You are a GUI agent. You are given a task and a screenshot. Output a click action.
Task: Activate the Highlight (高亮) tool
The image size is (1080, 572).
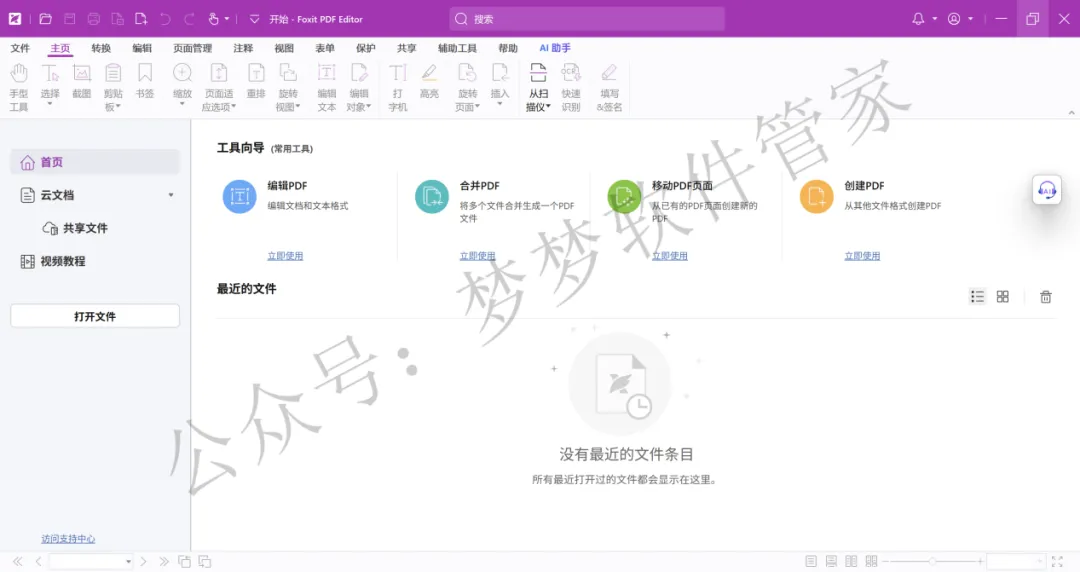click(429, 81)
